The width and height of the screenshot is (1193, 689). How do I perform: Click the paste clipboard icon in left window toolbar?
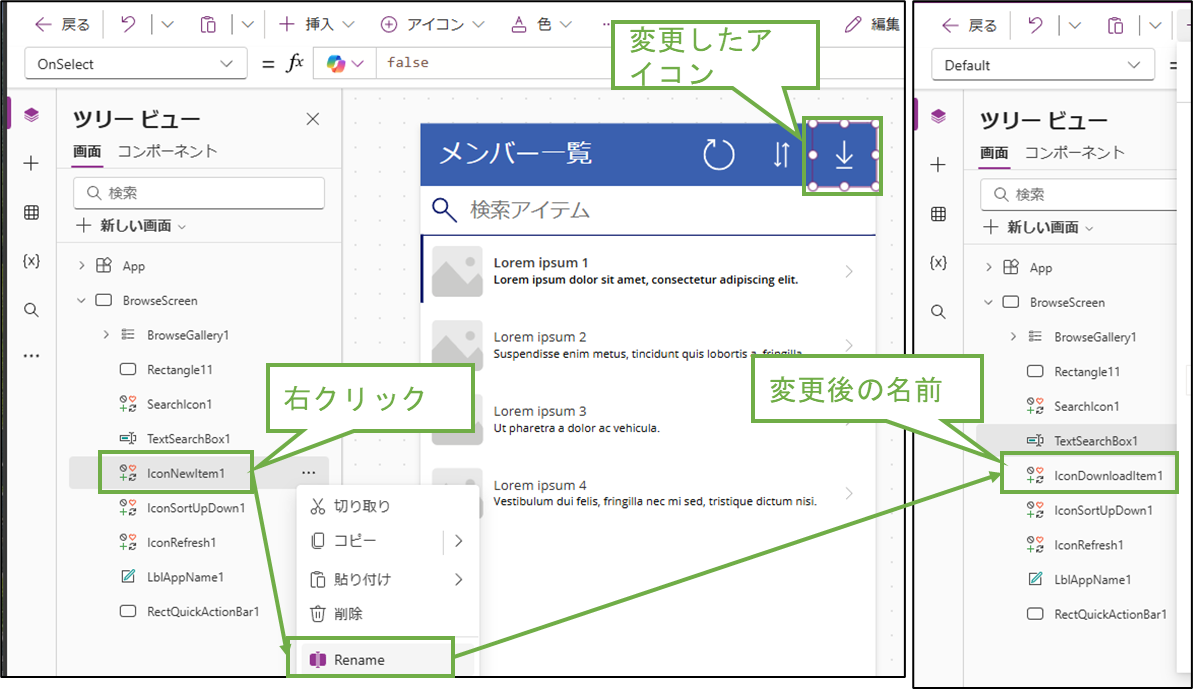pyautogui.click(x=208, y=24)
